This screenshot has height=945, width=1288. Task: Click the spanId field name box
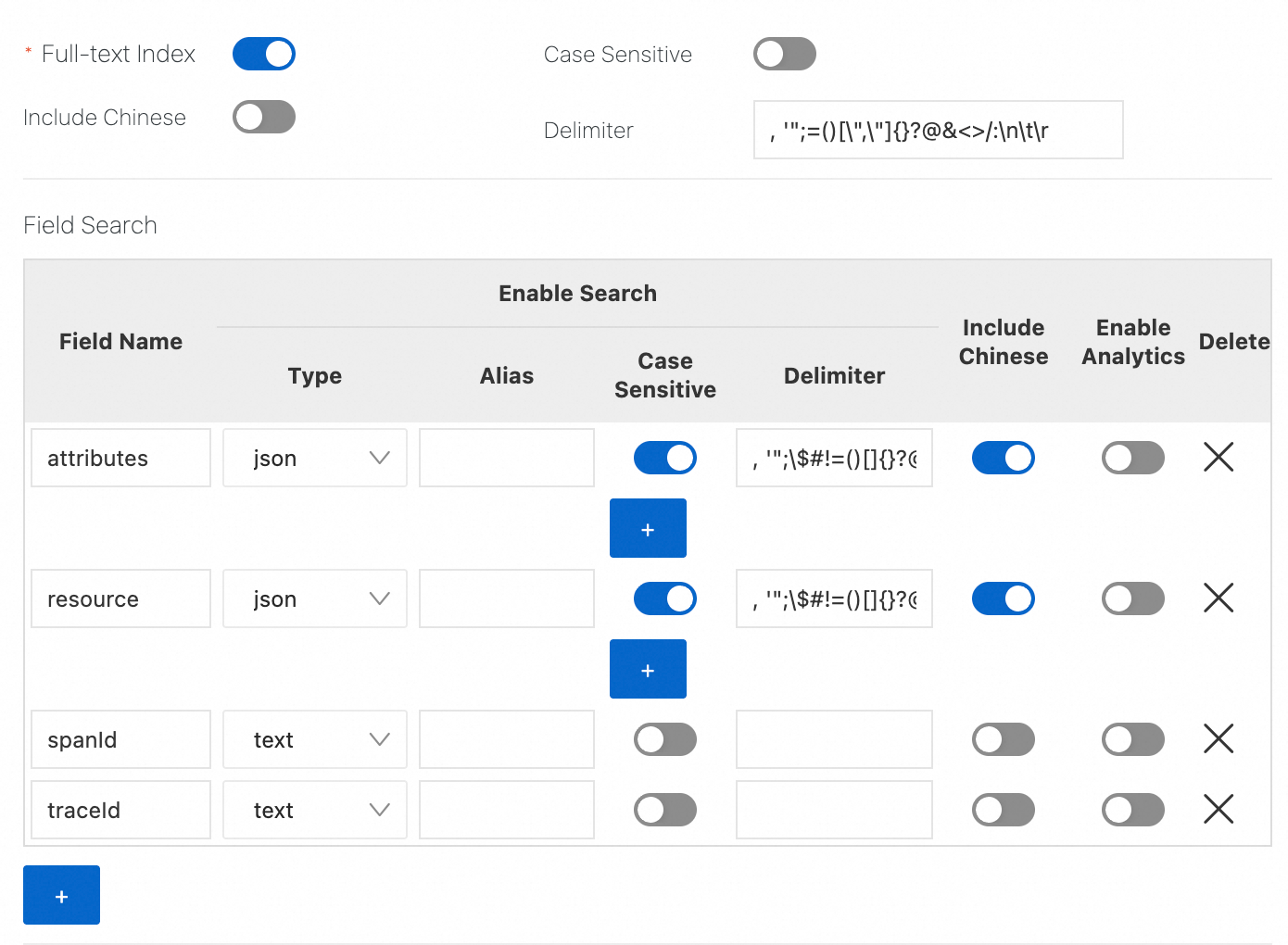(x=120, y=739)
